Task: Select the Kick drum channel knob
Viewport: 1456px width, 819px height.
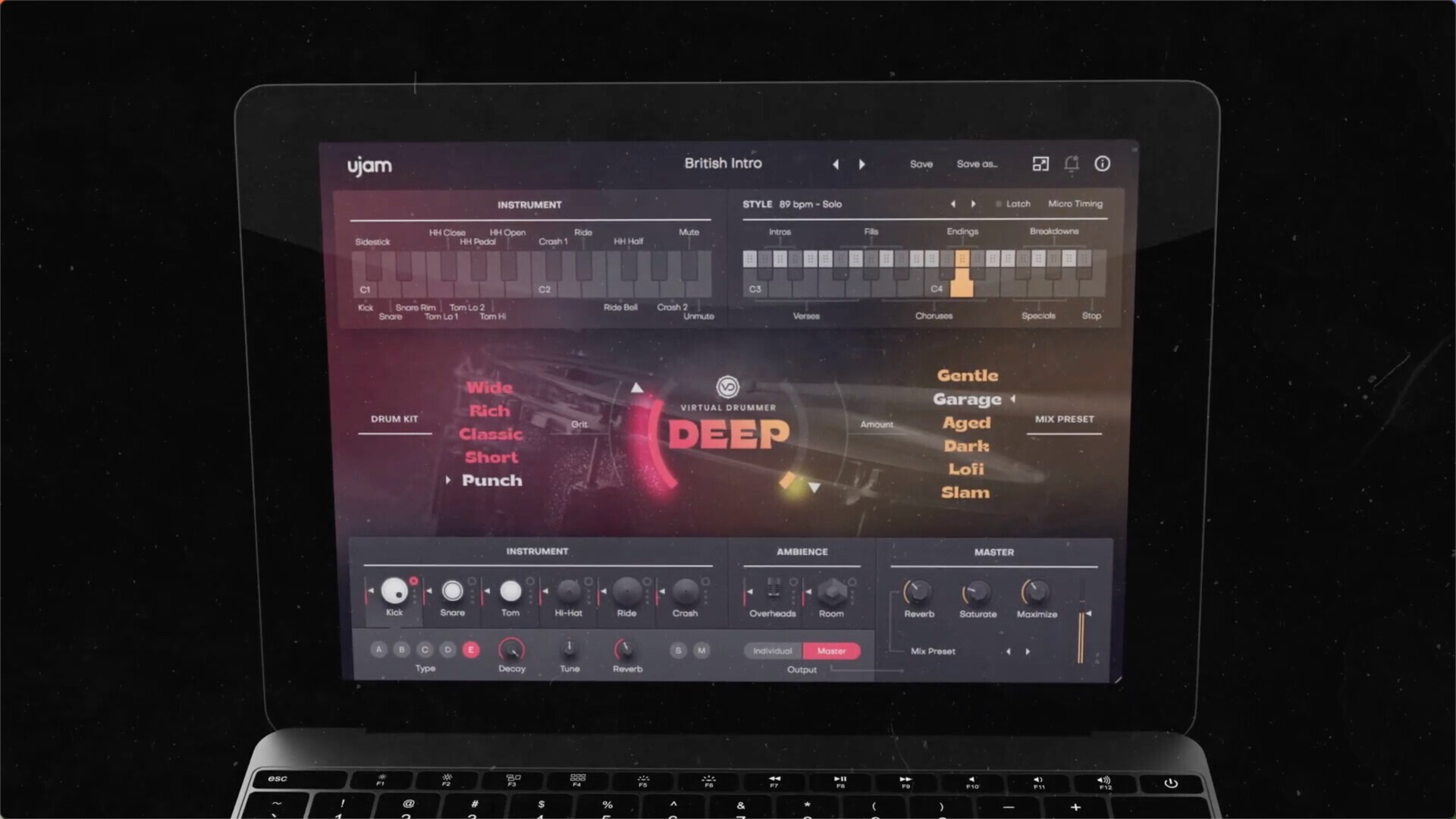Action: click(x=394, y=590)
